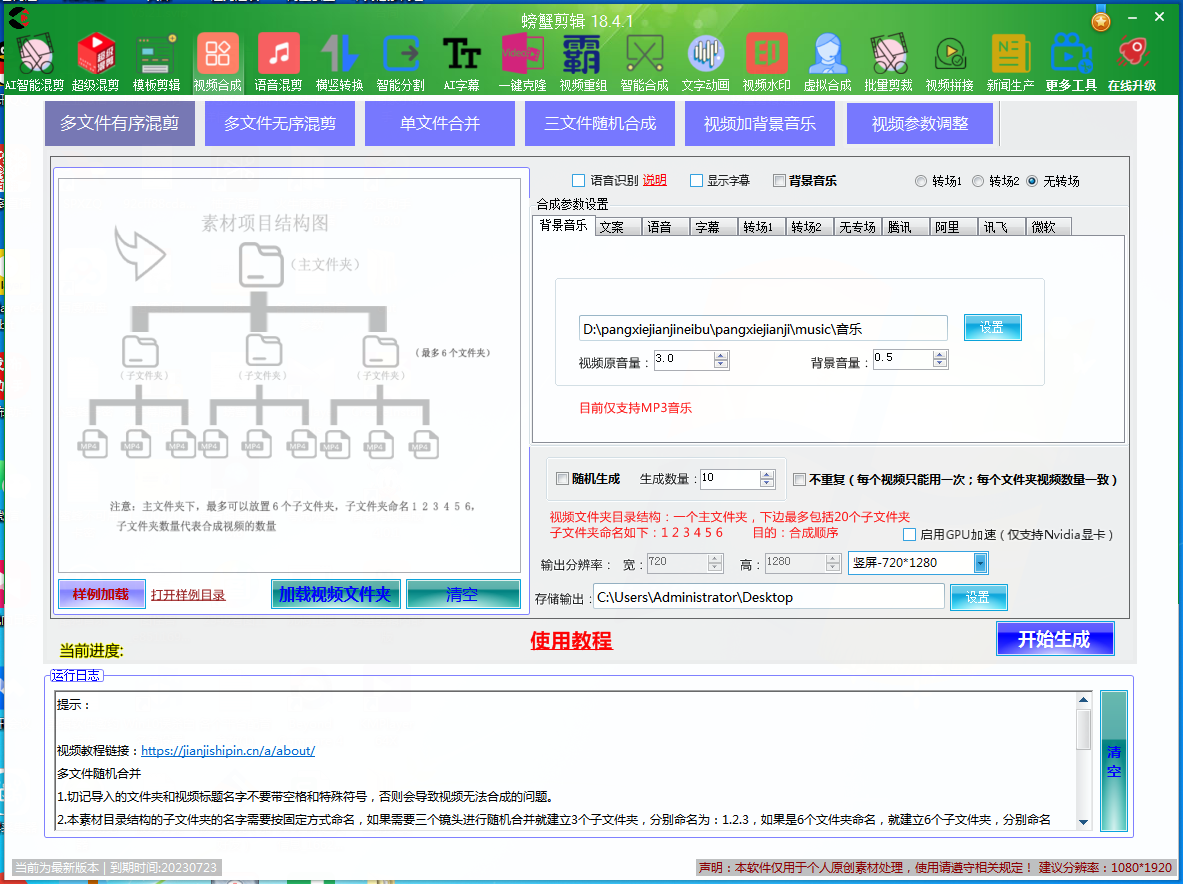1183x884 pixels.
Task: Switch to the 语音 settings tab
Action: pos(666,227)
